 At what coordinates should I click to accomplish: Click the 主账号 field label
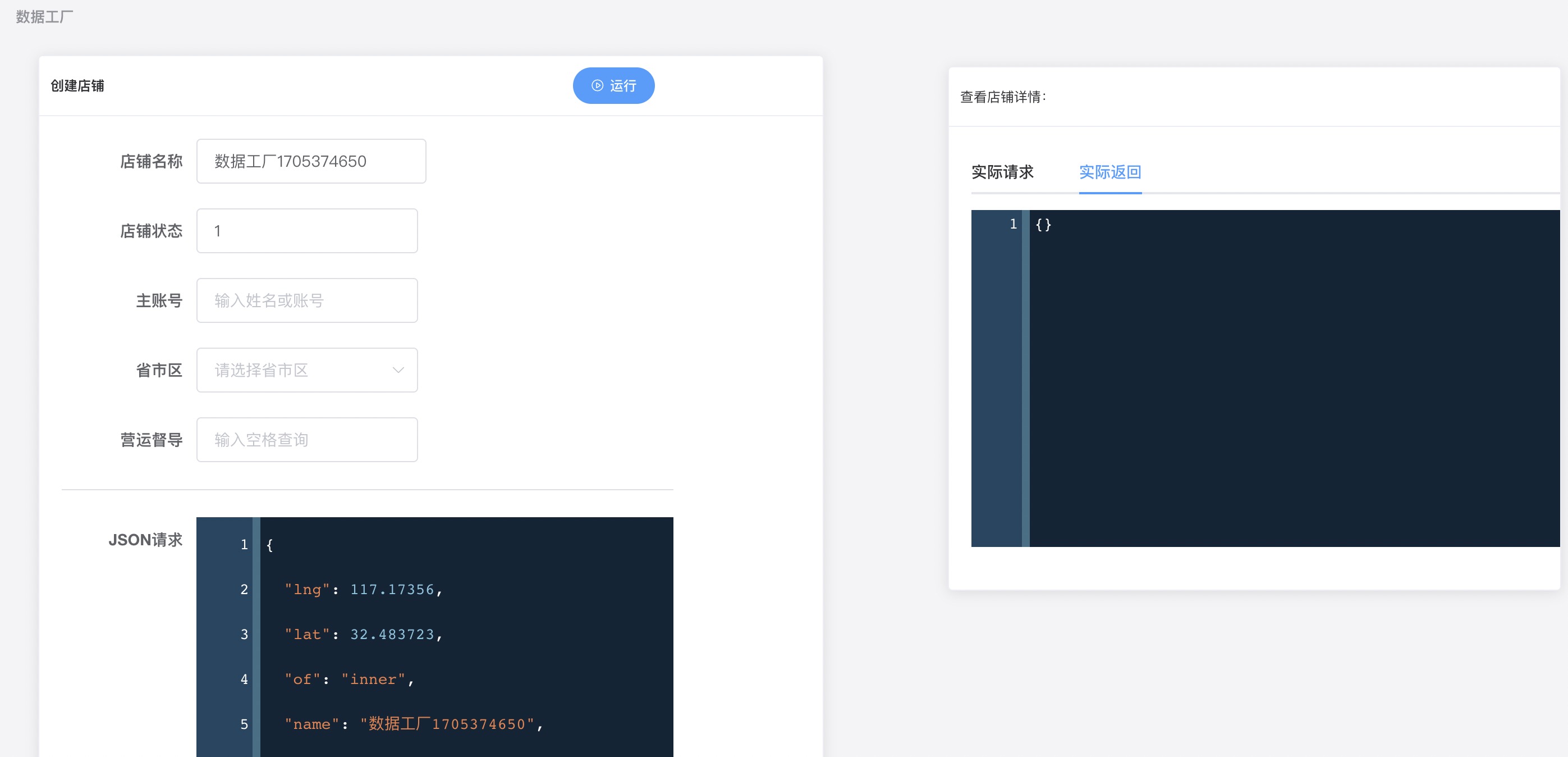click(159, 300)
